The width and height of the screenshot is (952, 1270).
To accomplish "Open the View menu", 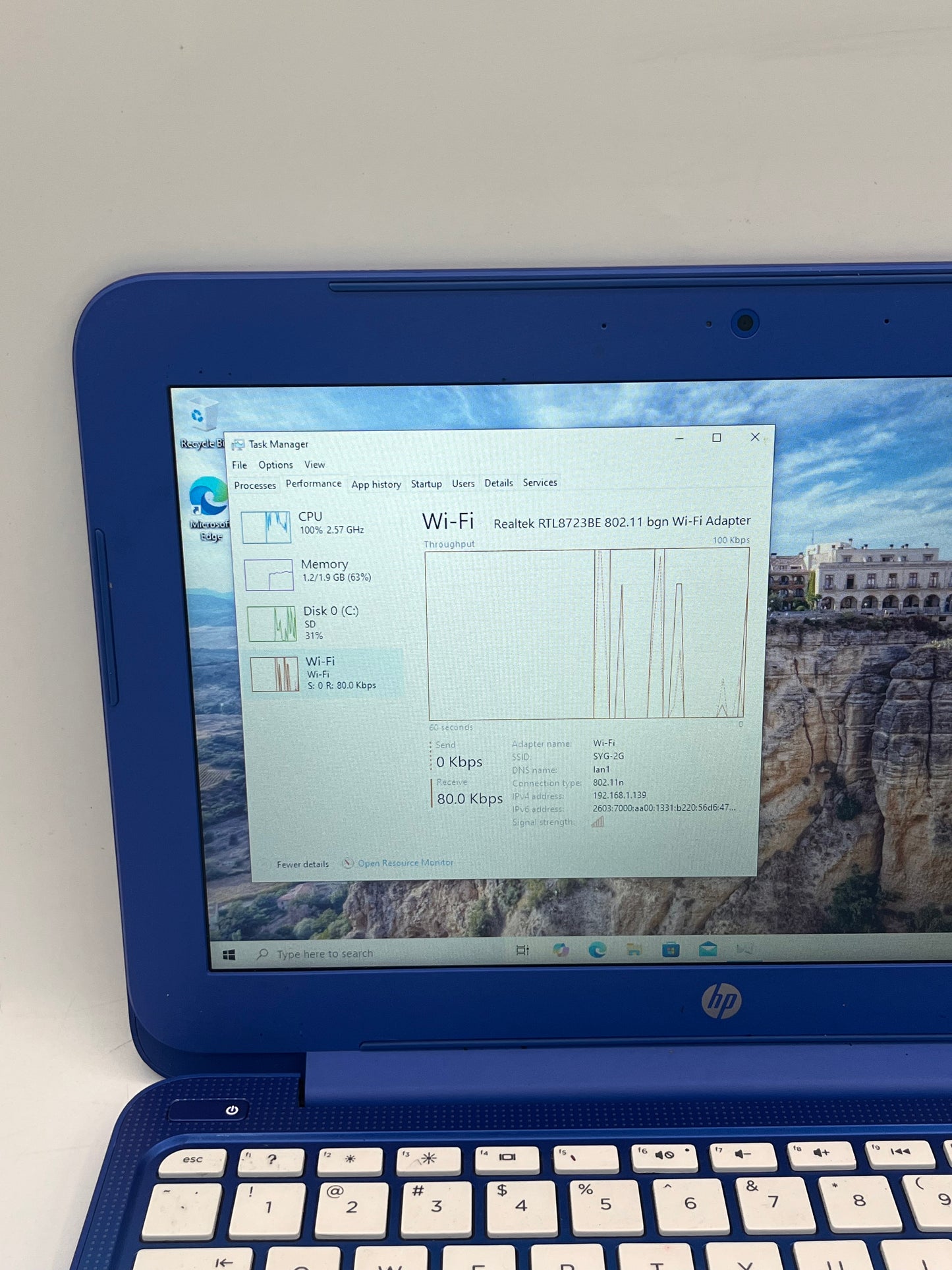I will 314,465.
